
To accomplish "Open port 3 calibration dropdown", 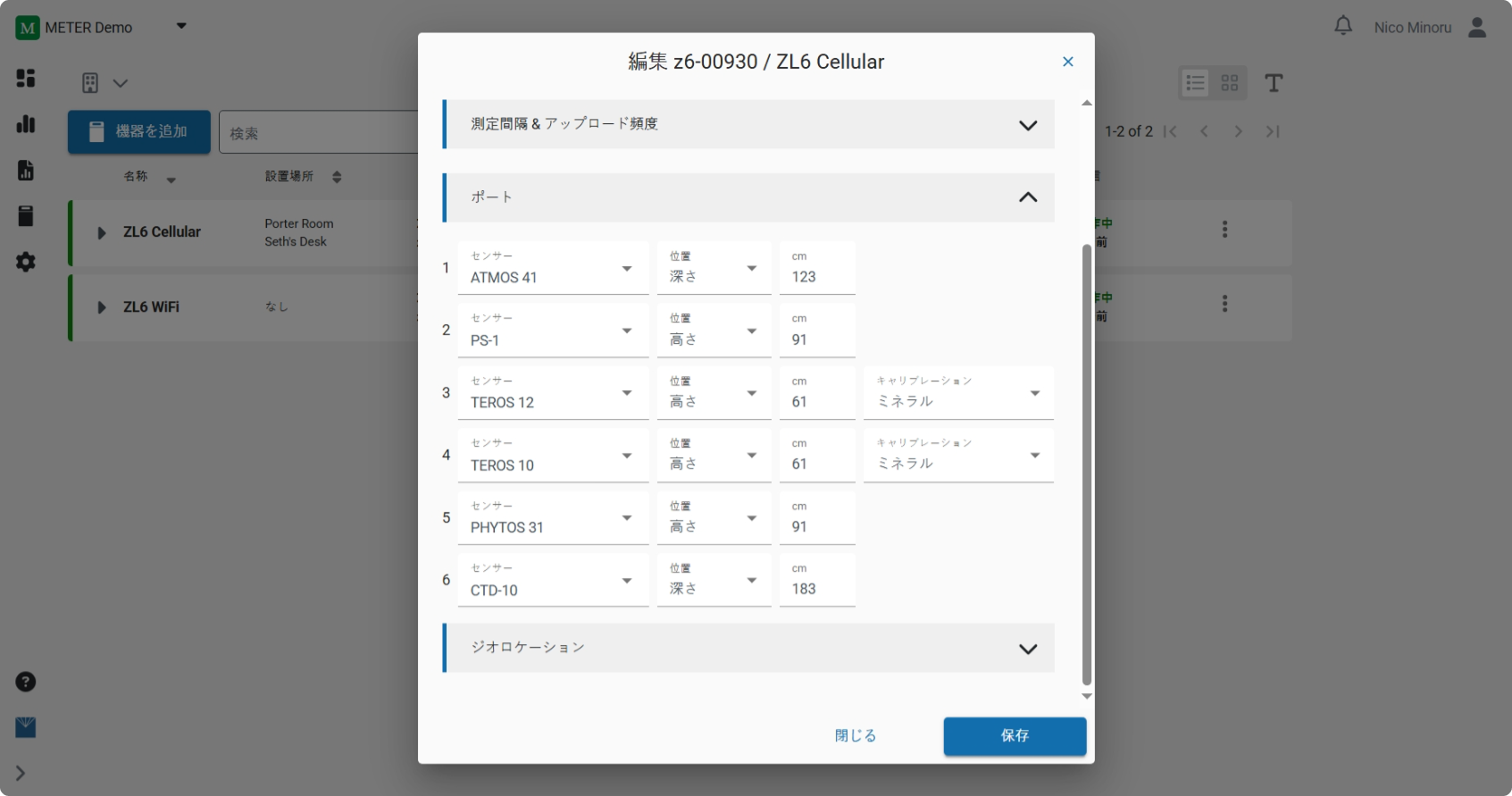I will click(958, 393).
